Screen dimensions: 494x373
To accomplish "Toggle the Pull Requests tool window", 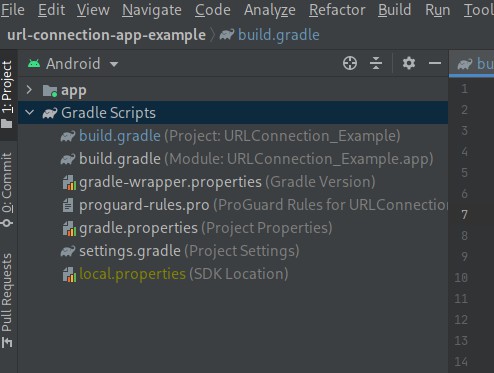I will click(7, 300).
